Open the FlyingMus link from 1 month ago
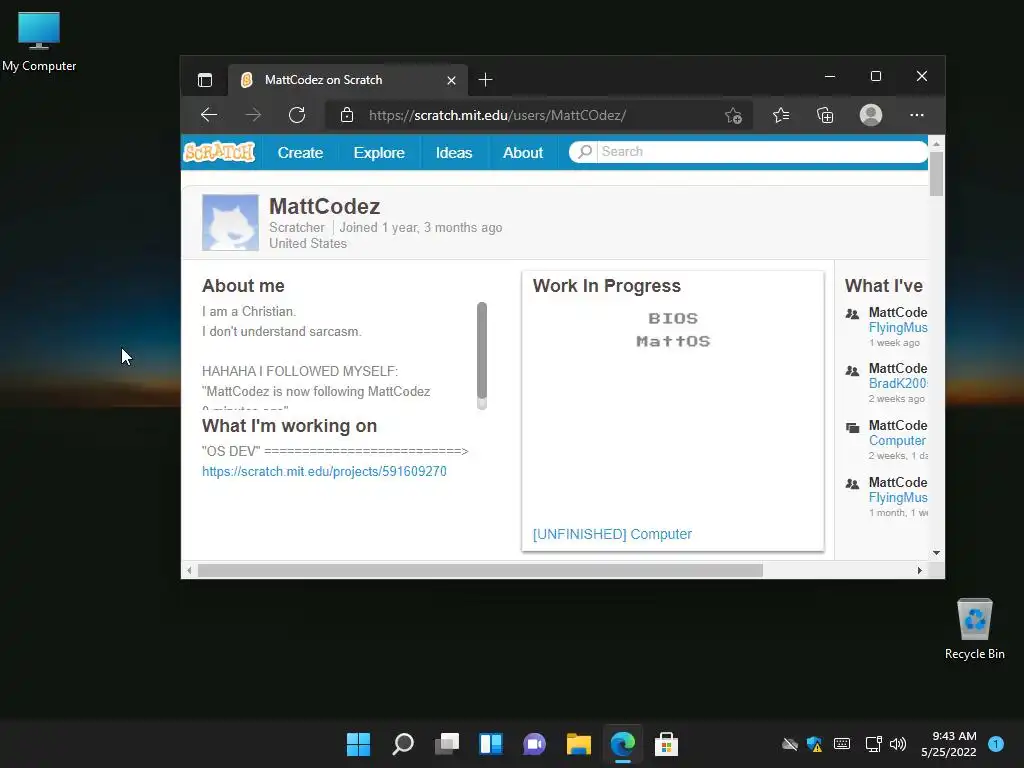 coord(898,498)
